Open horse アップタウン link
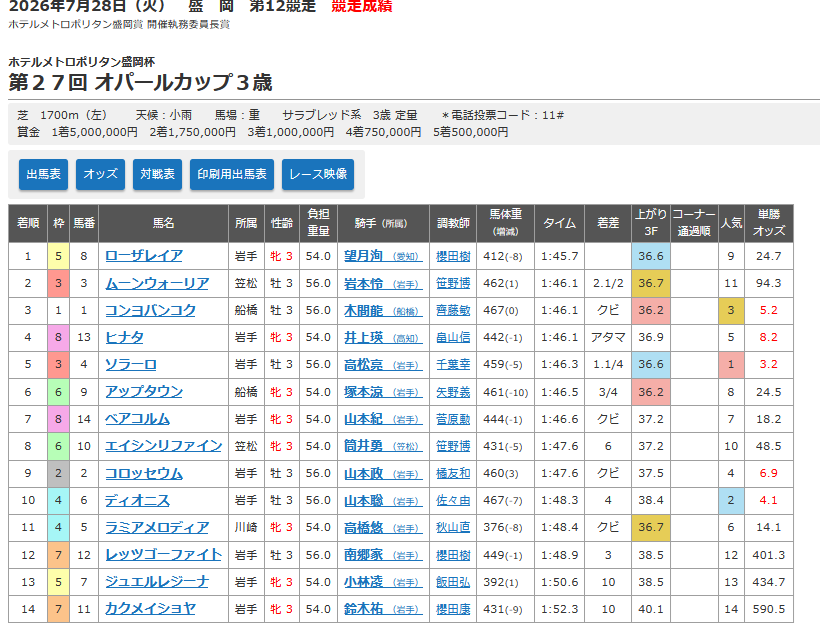 (144, 392)
